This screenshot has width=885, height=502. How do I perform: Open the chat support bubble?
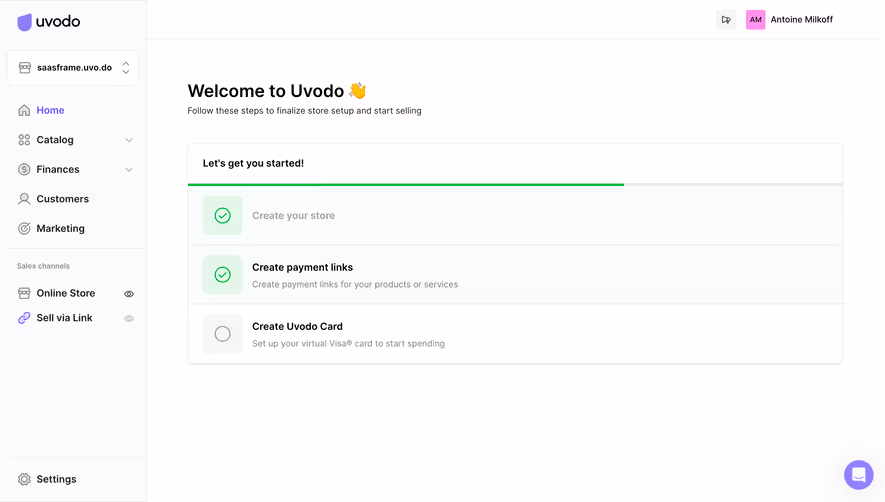pyautogui.click(x=858, y=474)
